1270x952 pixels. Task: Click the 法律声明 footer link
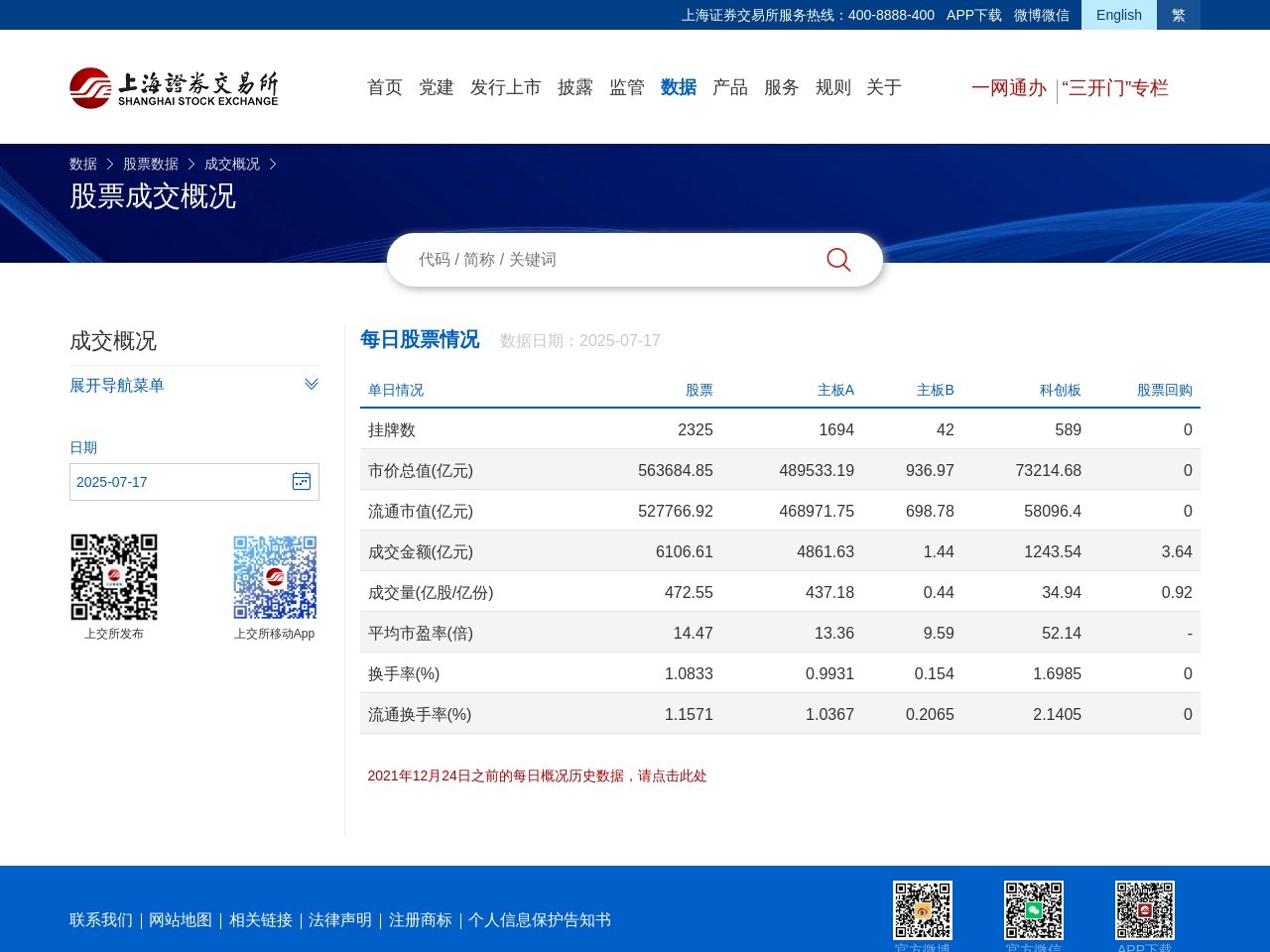point(340,920)
